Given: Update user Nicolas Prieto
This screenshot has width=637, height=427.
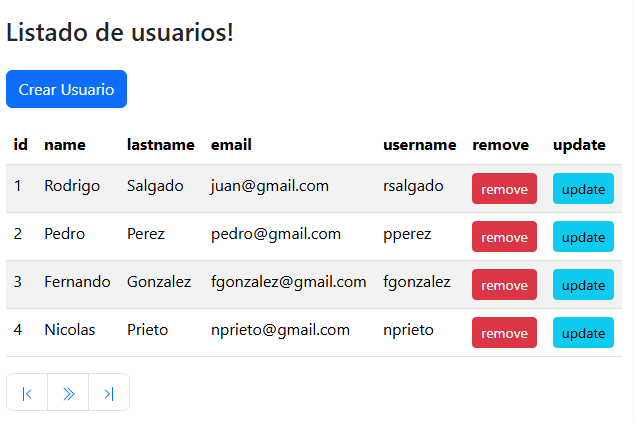Looking at the screenshot, I should tap(583, 333).
